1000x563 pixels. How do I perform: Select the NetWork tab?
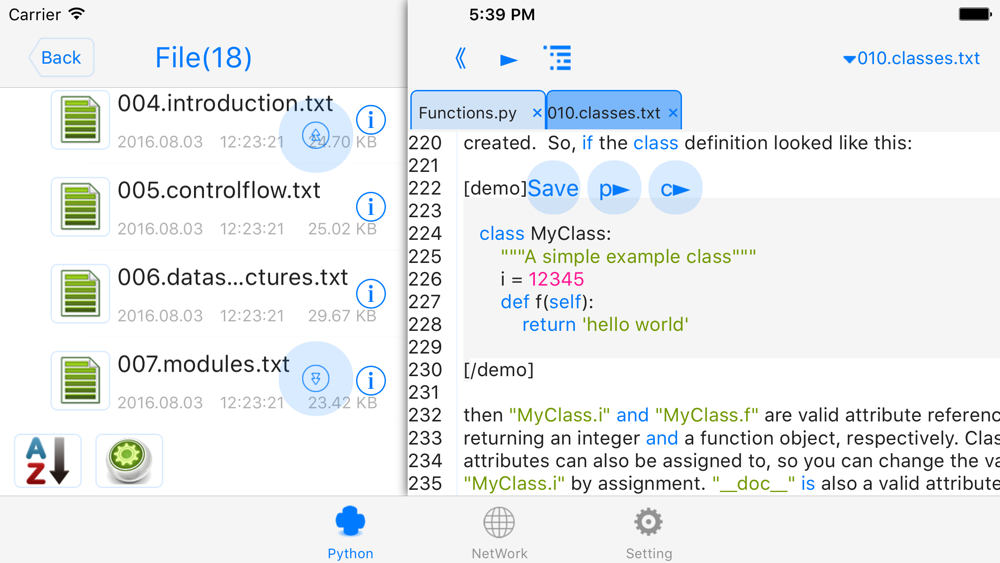pyautogui.click(x=499, y=532)
